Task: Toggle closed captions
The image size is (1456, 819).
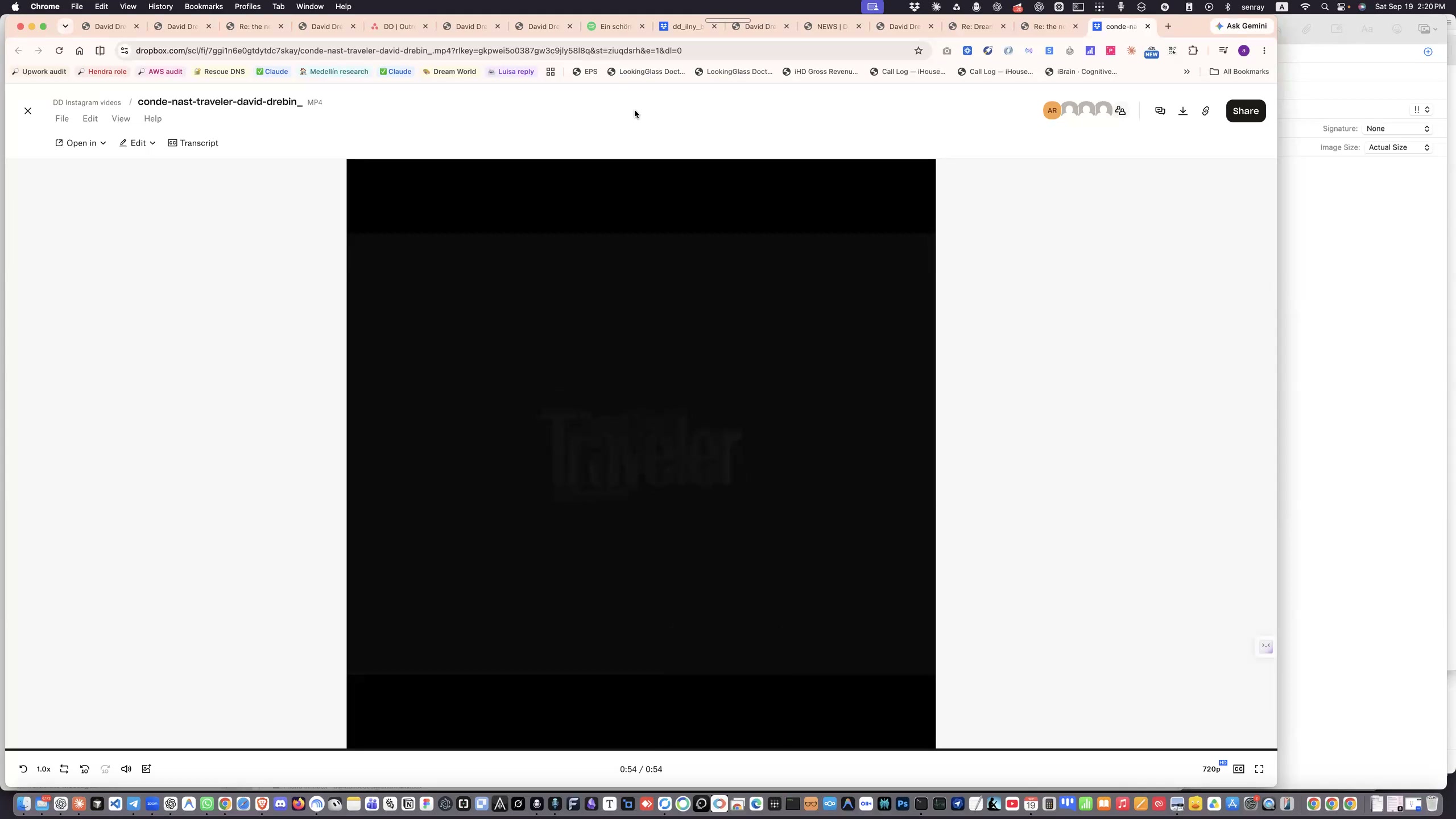Action: click(x=1239, y=769)
